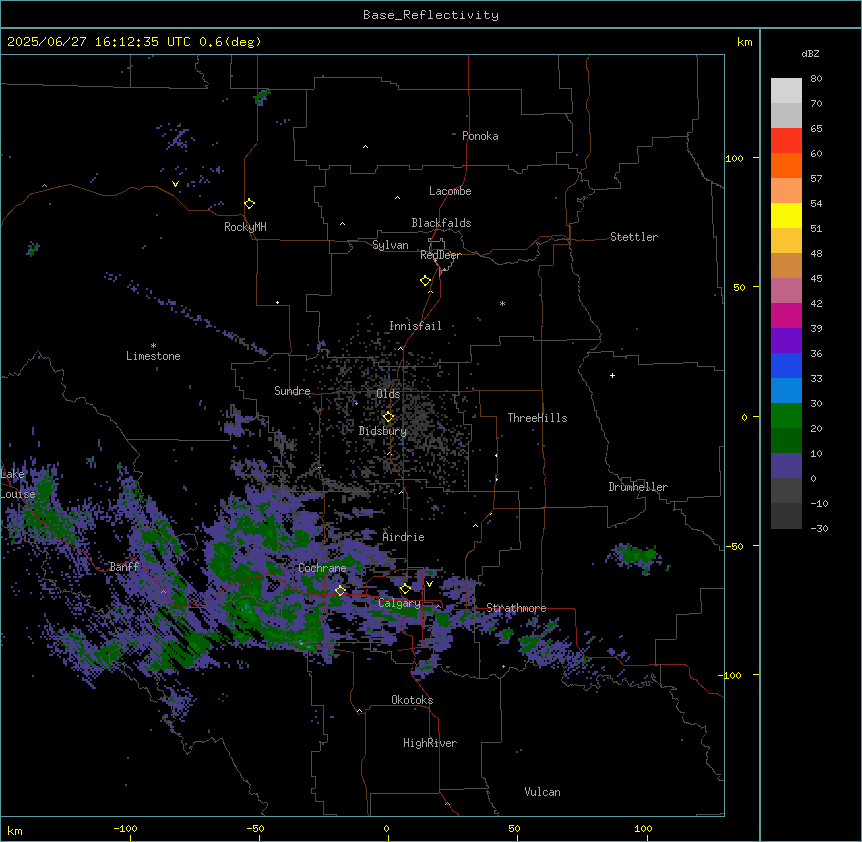Click the yellow marker below Cochrane
The image size is (862, 842).
[340, 590]
